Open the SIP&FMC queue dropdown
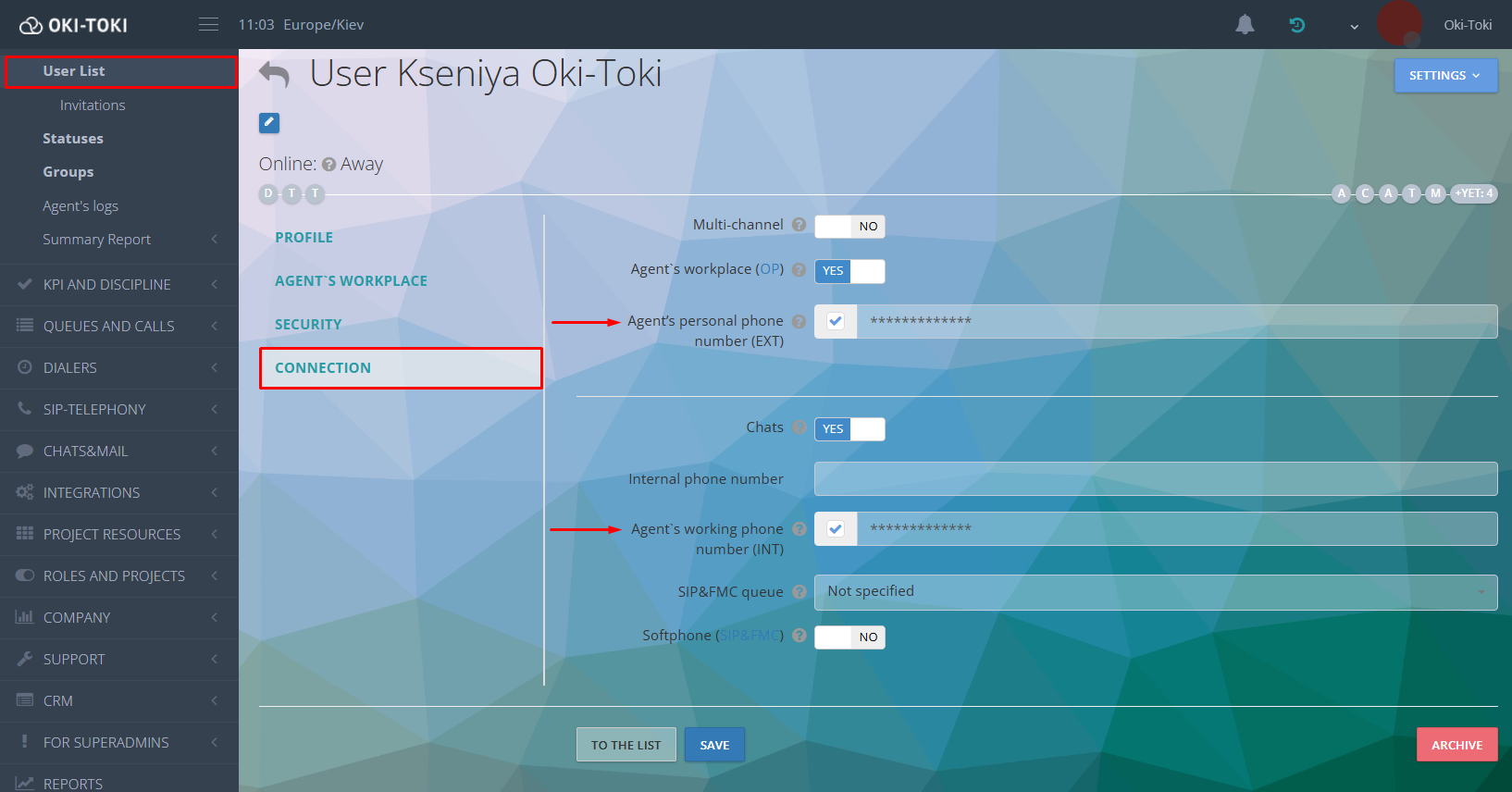Viewport: 1512px width, 792px height. 1156,592
